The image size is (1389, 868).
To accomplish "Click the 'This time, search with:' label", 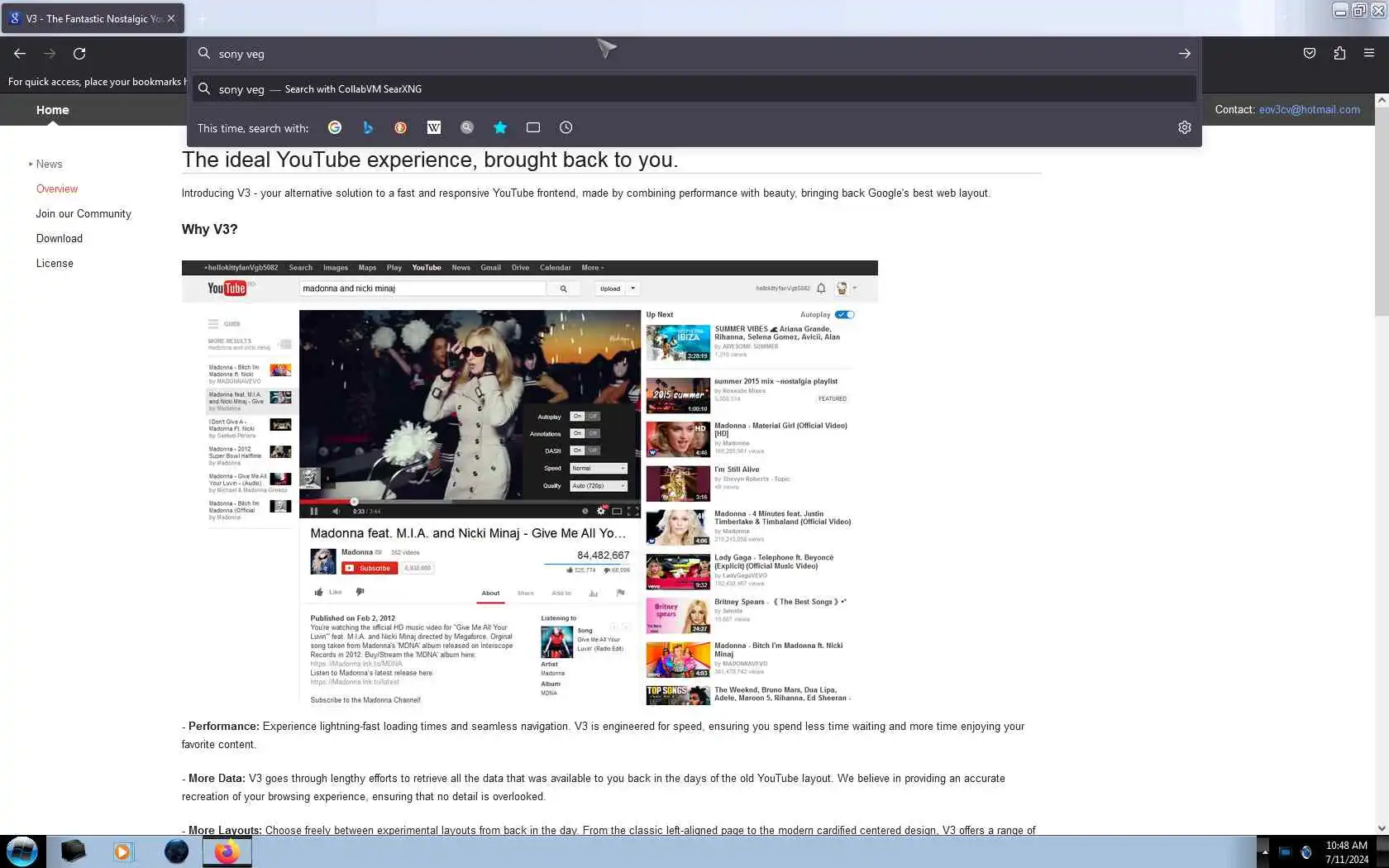I will coord(253,128).
